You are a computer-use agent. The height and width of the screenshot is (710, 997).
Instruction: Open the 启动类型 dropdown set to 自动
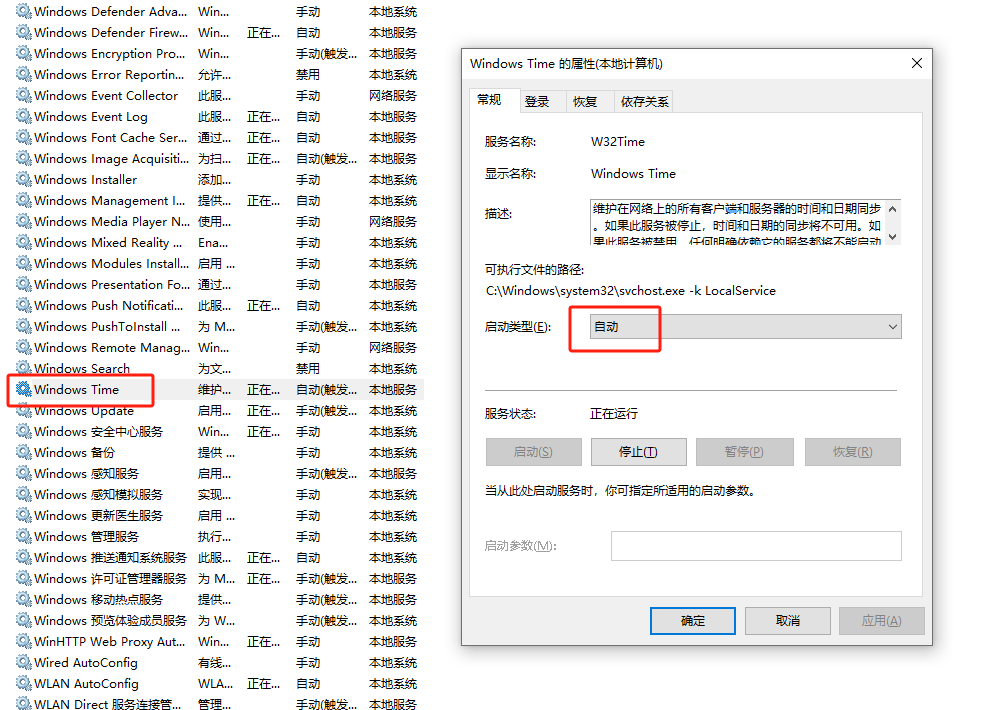(745, 327)
